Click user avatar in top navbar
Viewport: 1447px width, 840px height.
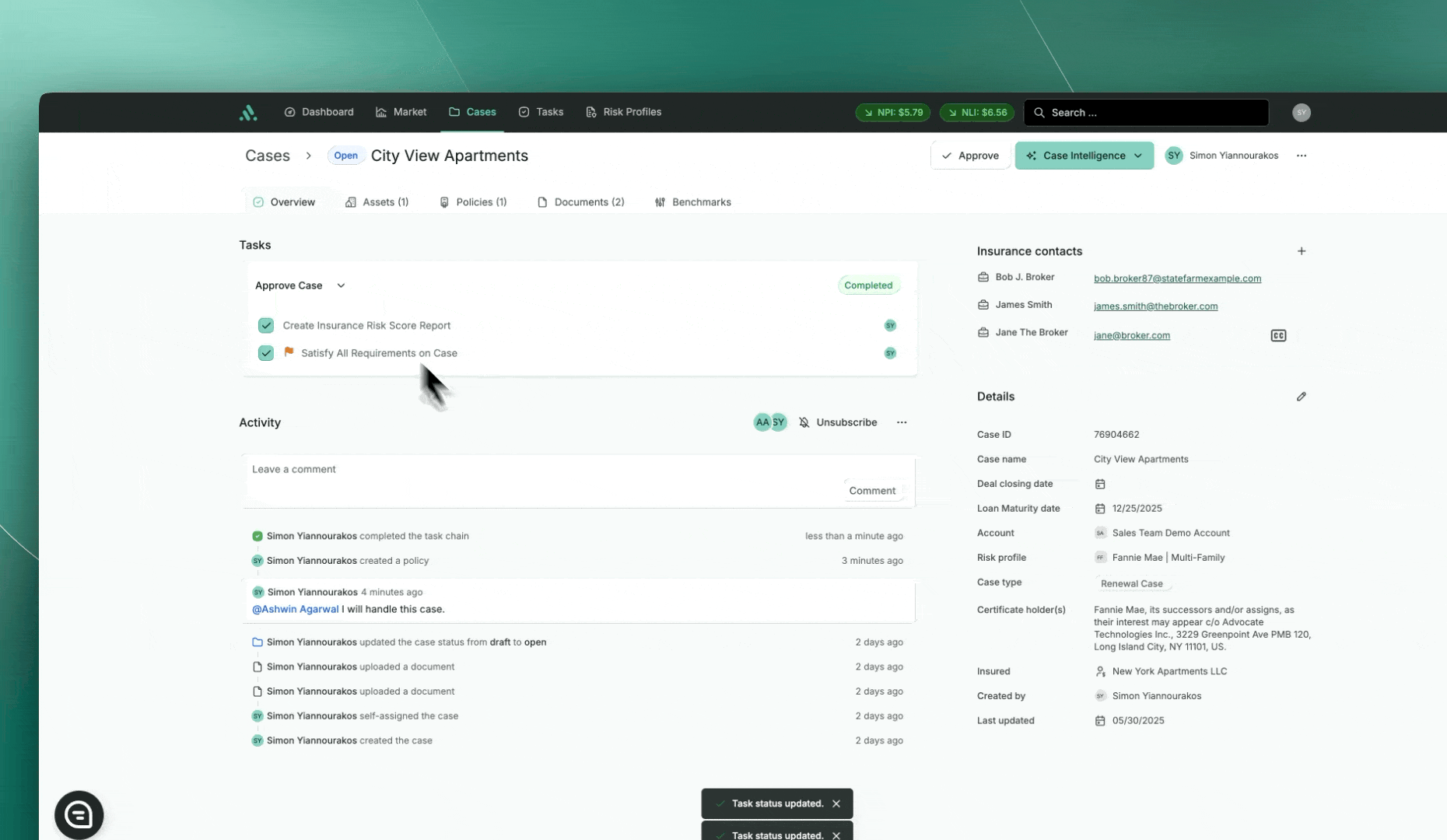1302,113
